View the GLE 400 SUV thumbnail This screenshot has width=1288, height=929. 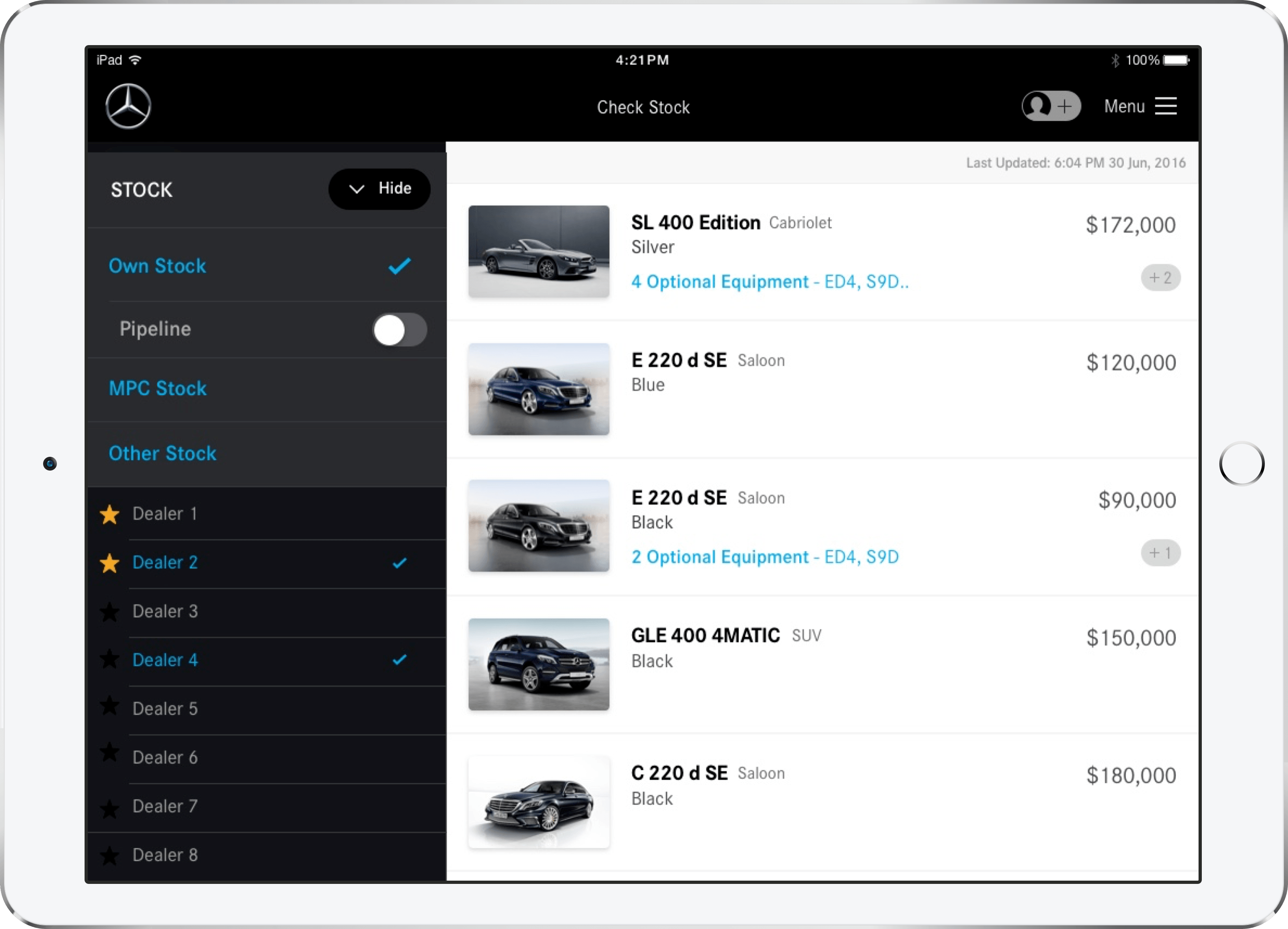[539, 664]
